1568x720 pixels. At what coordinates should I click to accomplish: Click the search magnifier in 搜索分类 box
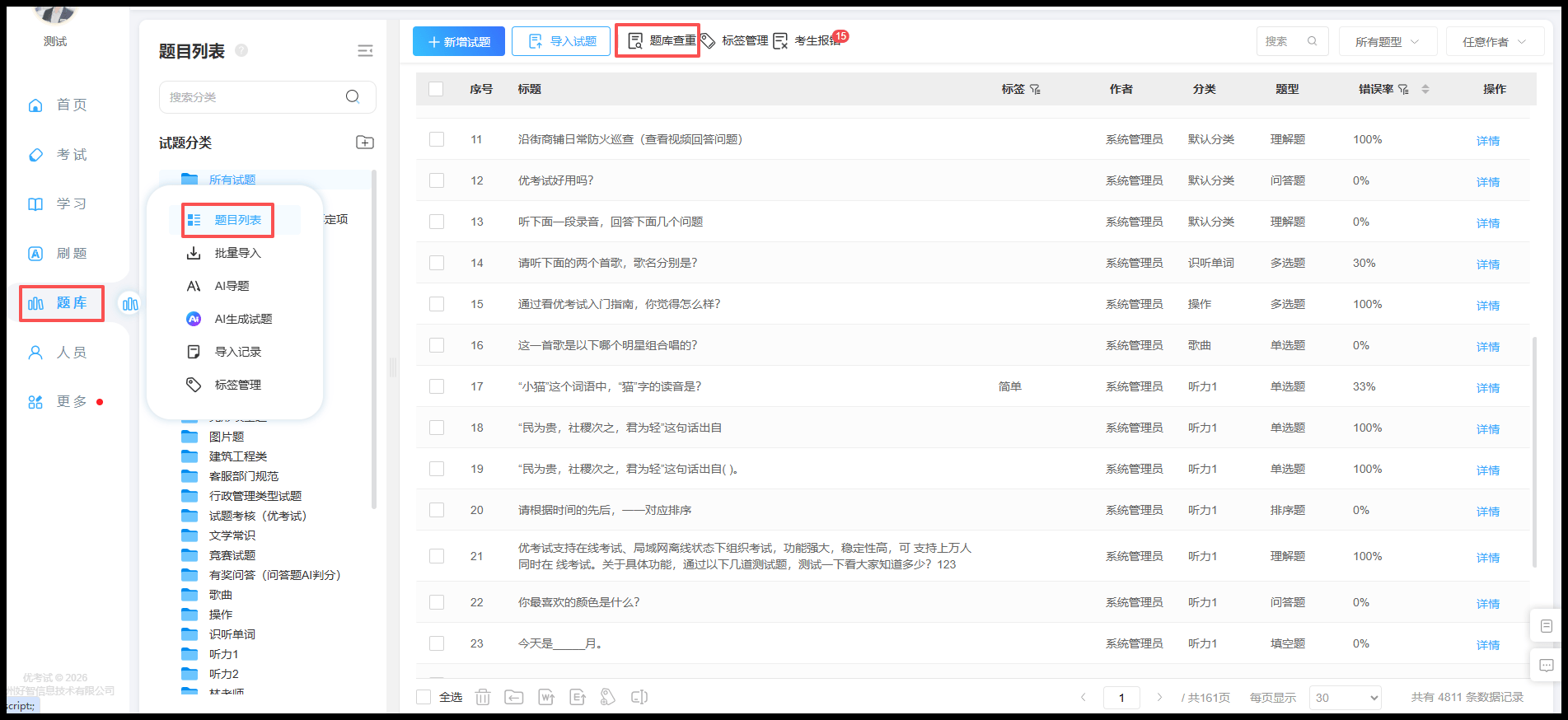353,97
